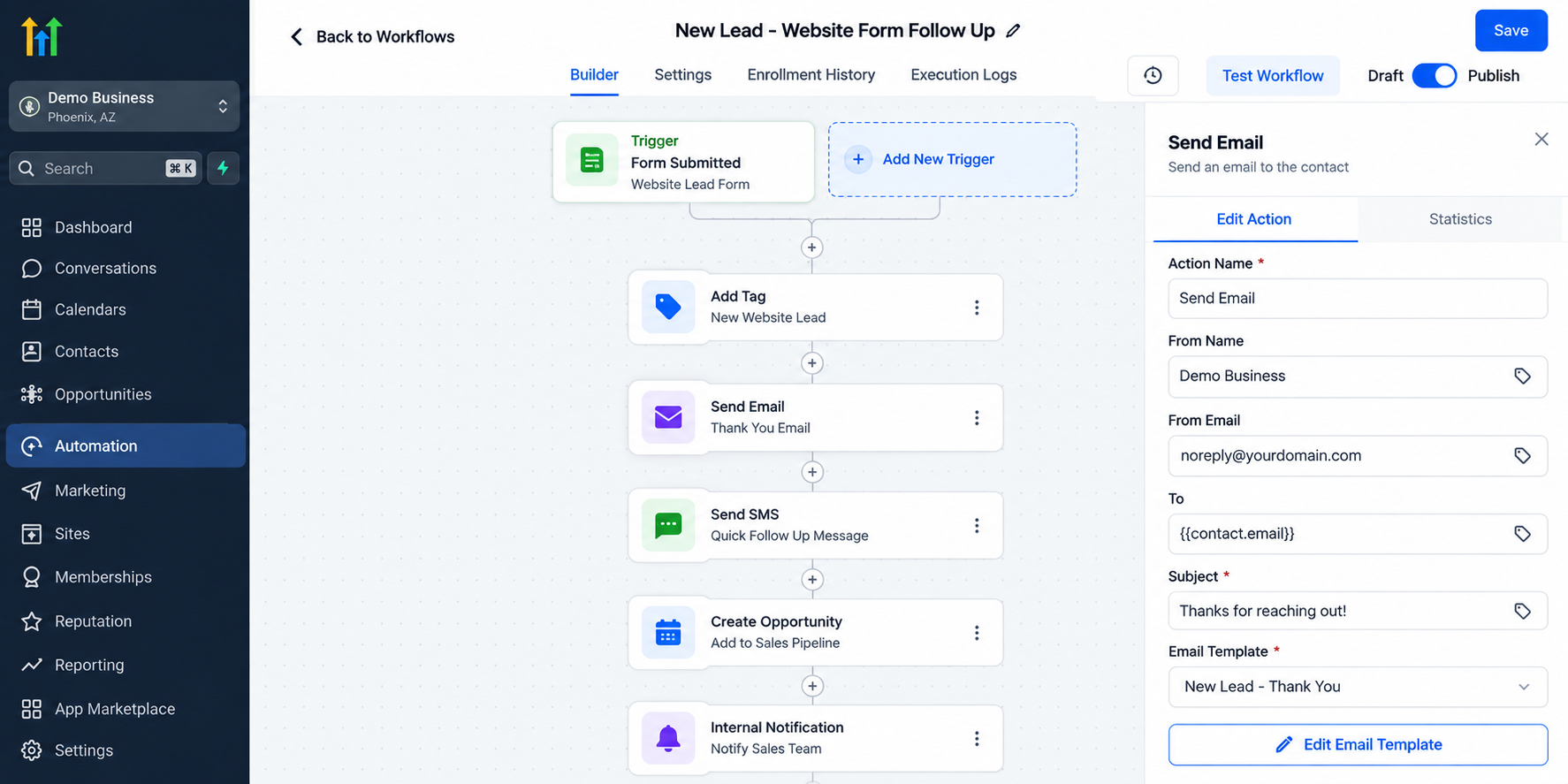The image size is (1568, 784).
Task: Click the Send Email envelope icon
Action: (x=668, y=417)
